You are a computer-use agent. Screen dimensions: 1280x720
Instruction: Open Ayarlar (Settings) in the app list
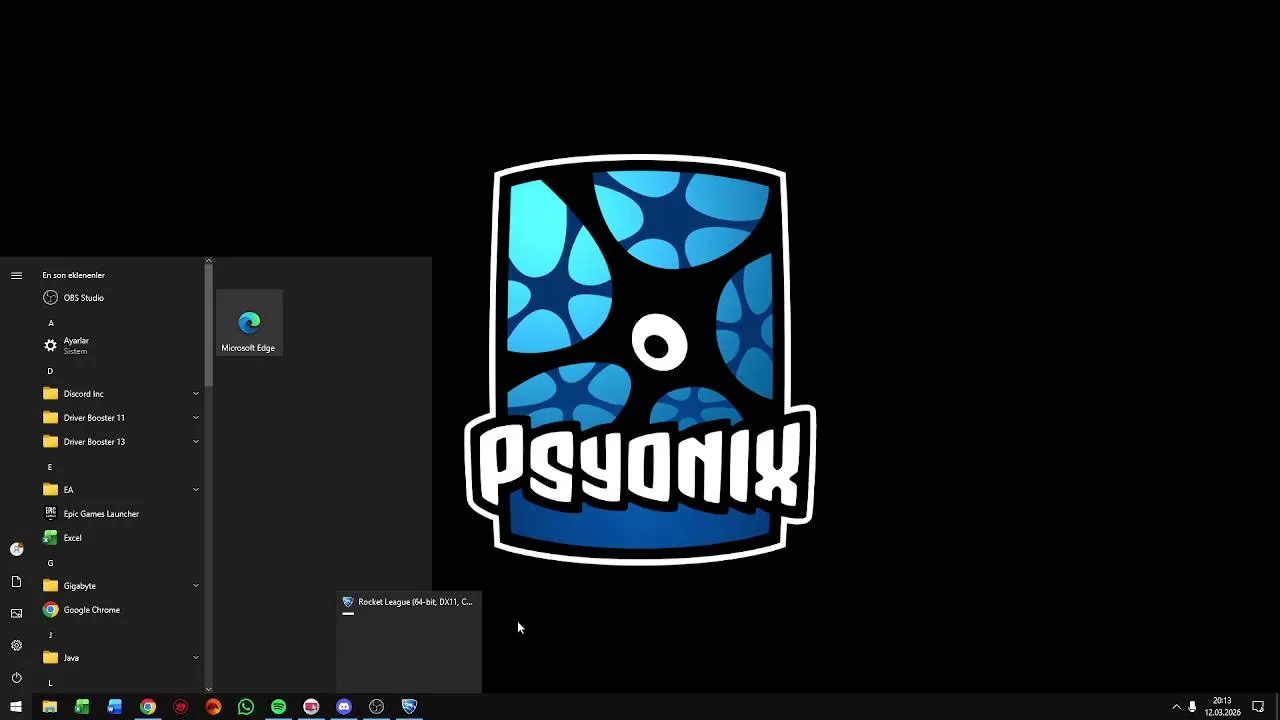pos(120,346)
